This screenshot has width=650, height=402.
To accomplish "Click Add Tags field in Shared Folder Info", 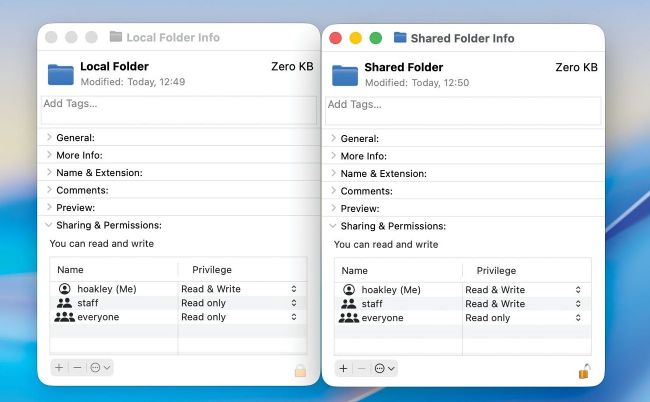I will pyautogui.click(x=462, y=110).
